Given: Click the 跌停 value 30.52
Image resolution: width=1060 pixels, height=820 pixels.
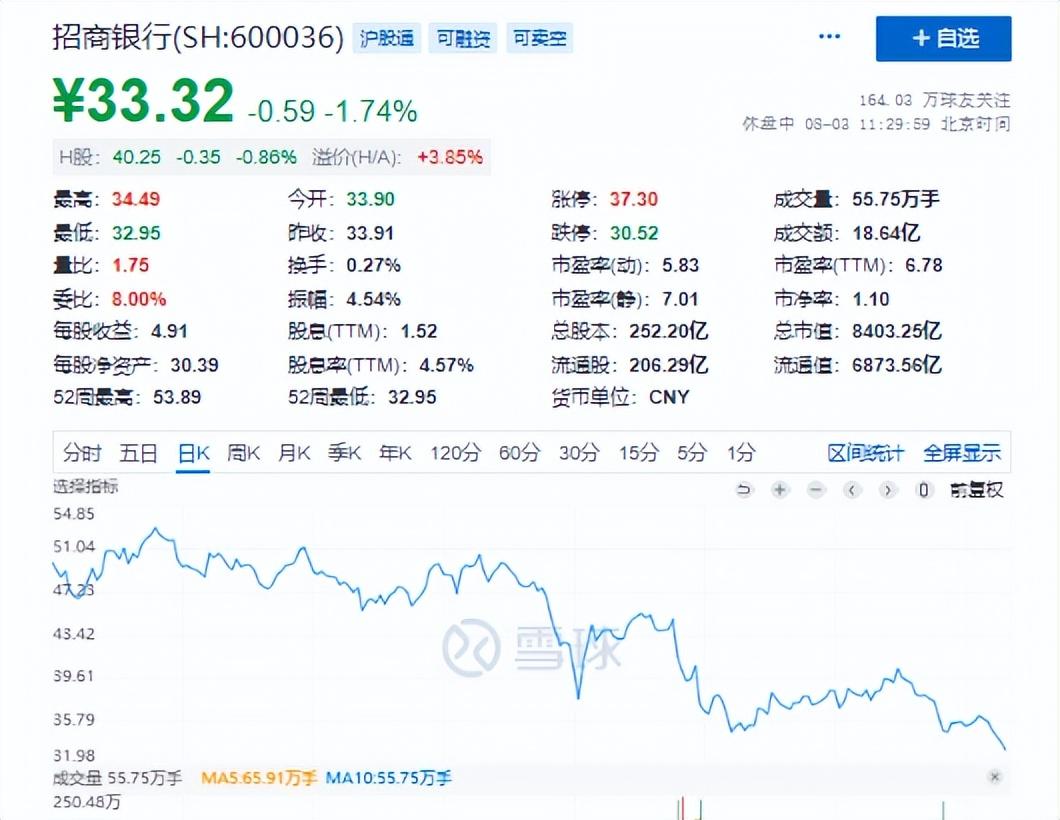Looking at the screenshot, I should 634,233.
